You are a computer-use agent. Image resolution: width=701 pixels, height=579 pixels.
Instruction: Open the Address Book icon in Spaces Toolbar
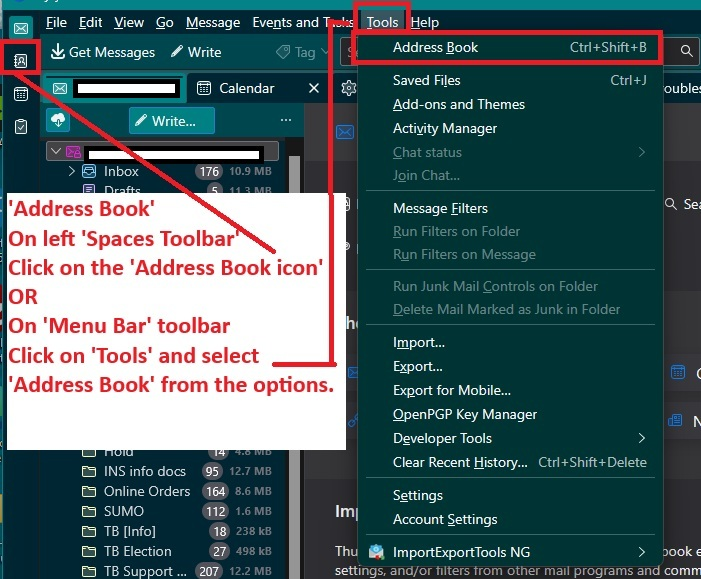click(x=21, y=60)
